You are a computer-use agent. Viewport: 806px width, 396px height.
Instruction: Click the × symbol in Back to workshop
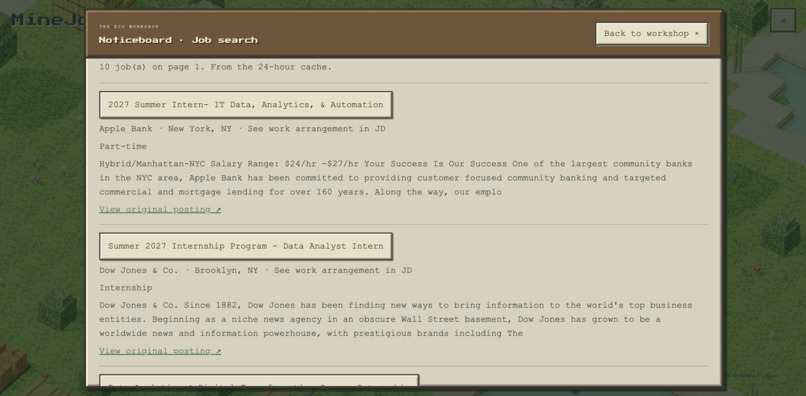697,33
